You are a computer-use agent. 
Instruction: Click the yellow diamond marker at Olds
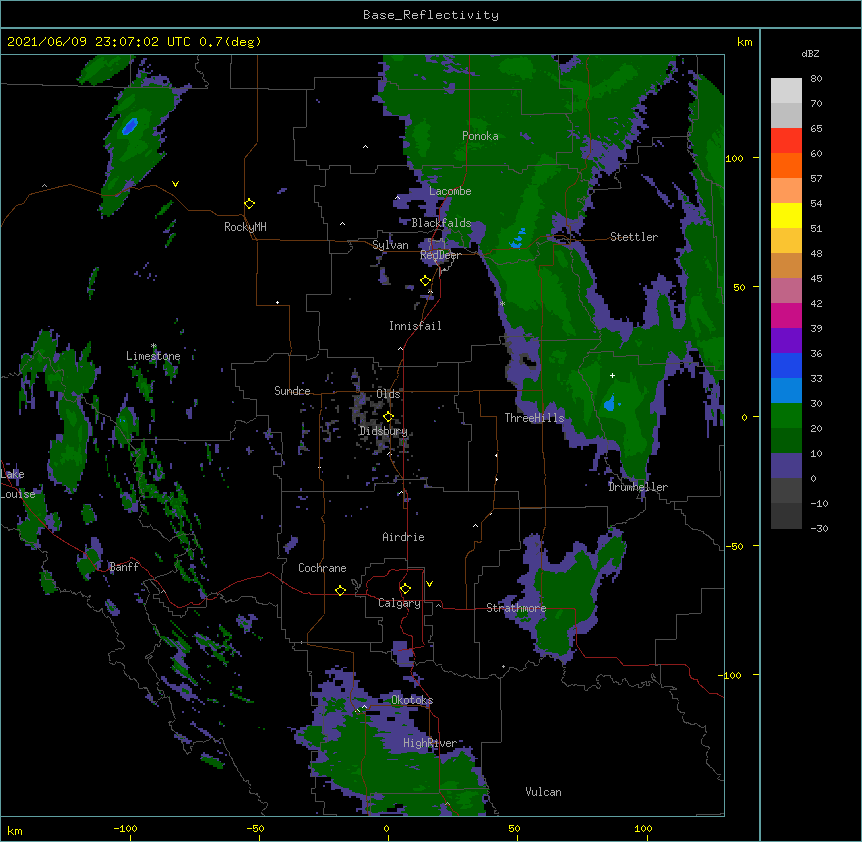point(389,417)
